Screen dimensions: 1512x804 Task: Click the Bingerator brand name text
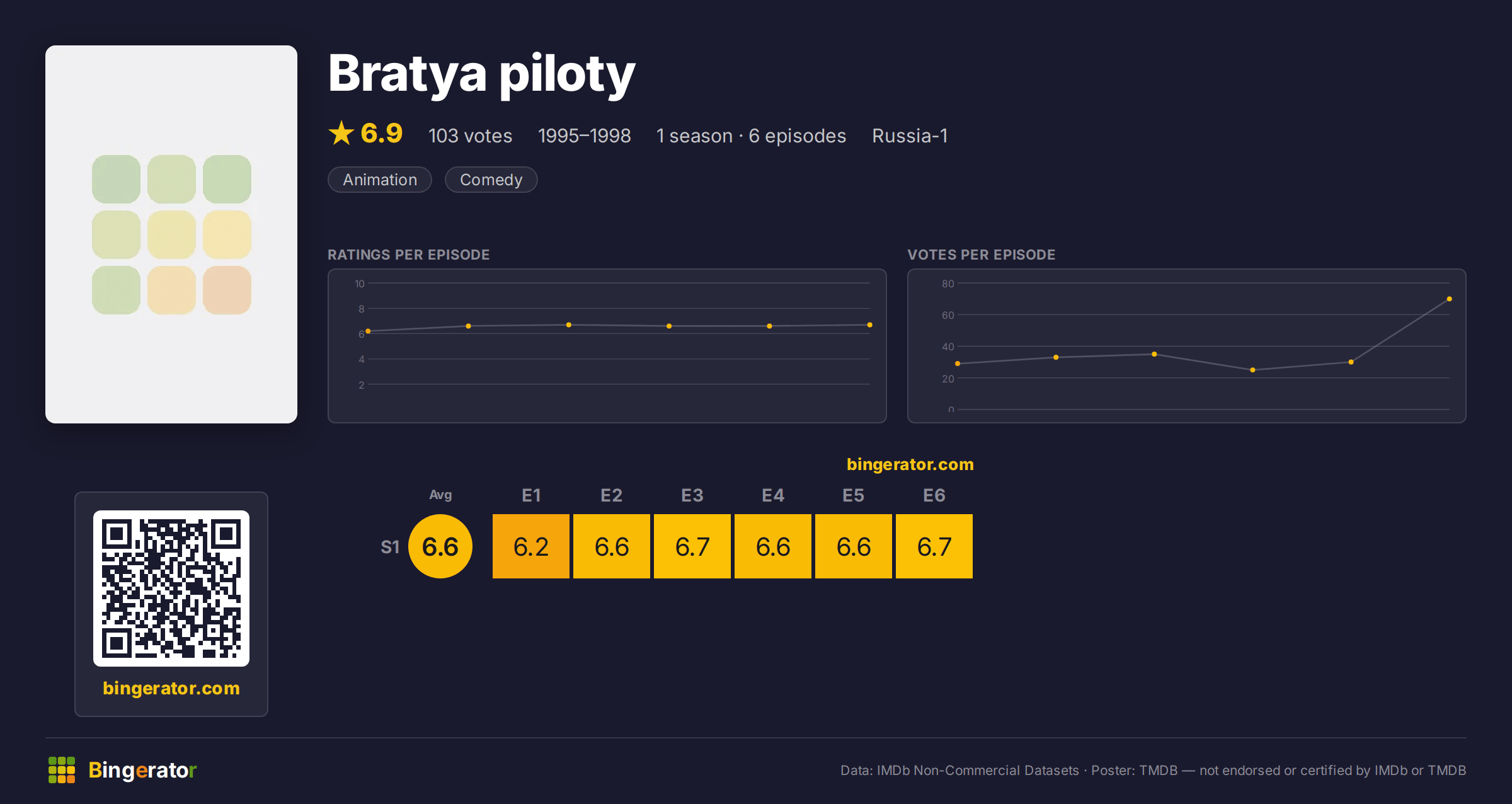tap(142, 770)
